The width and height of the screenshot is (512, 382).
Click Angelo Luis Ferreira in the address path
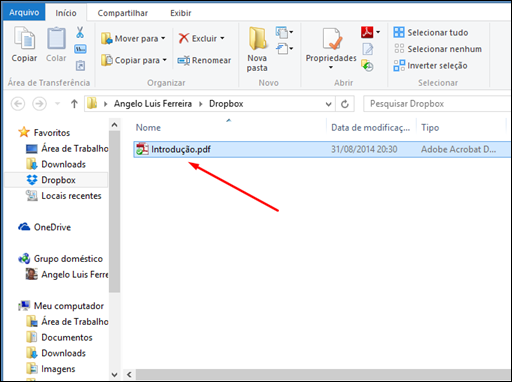tap(153, 104)
